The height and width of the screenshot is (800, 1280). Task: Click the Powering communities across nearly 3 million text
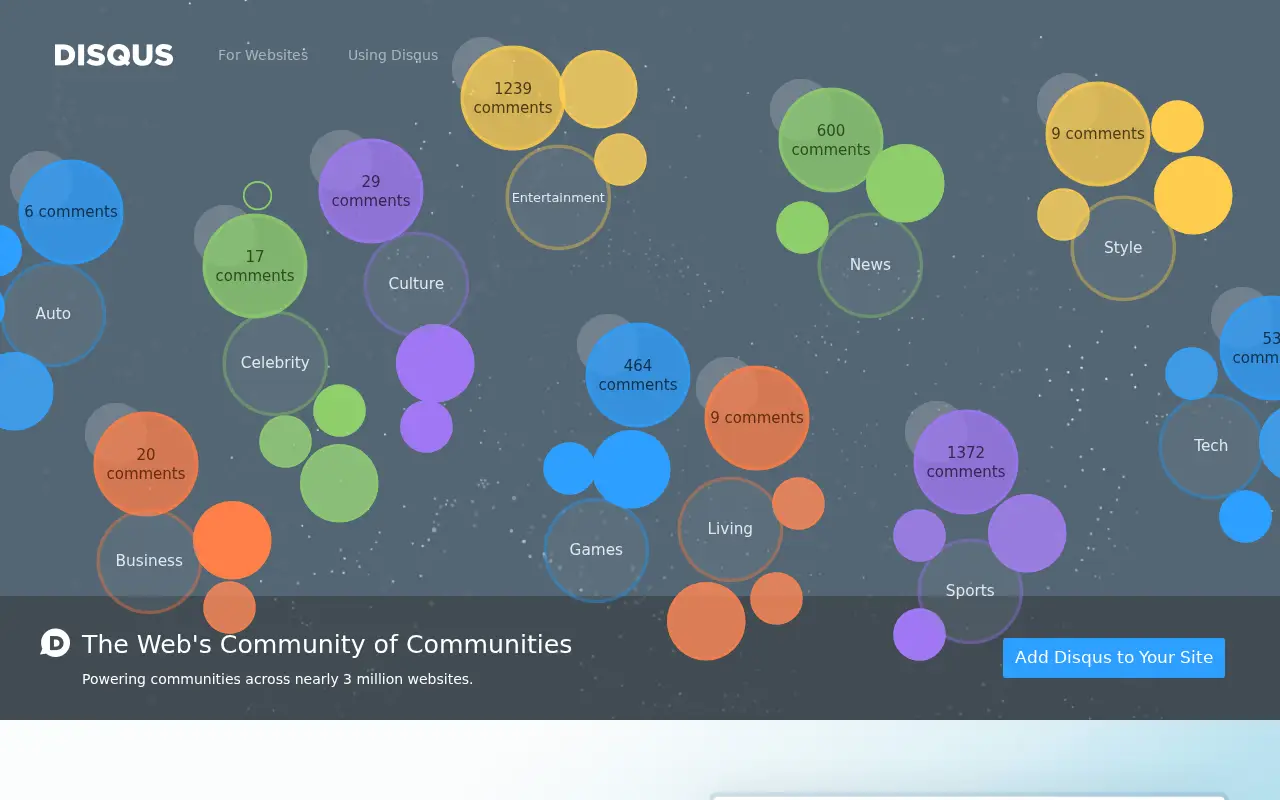click(x=277, y=679)
